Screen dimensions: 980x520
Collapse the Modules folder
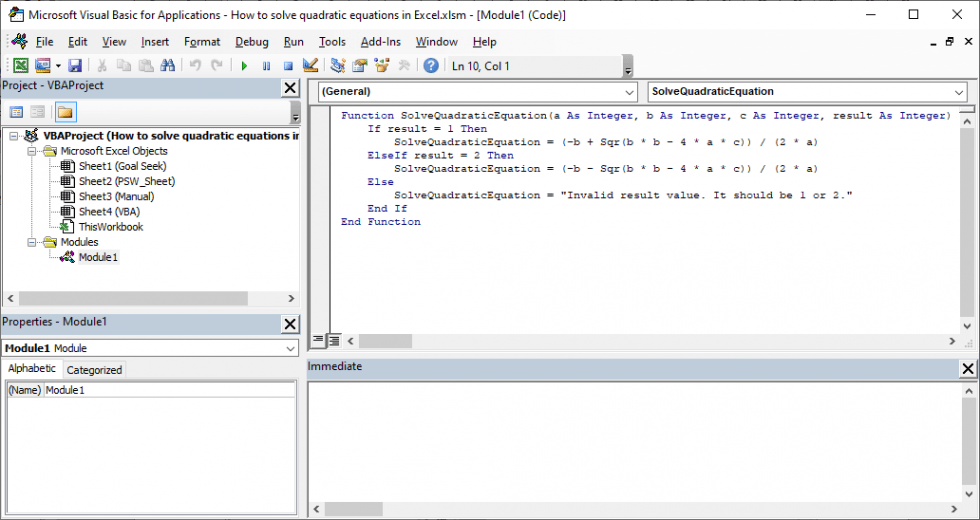pyautogui.click(x=31, y=242)
